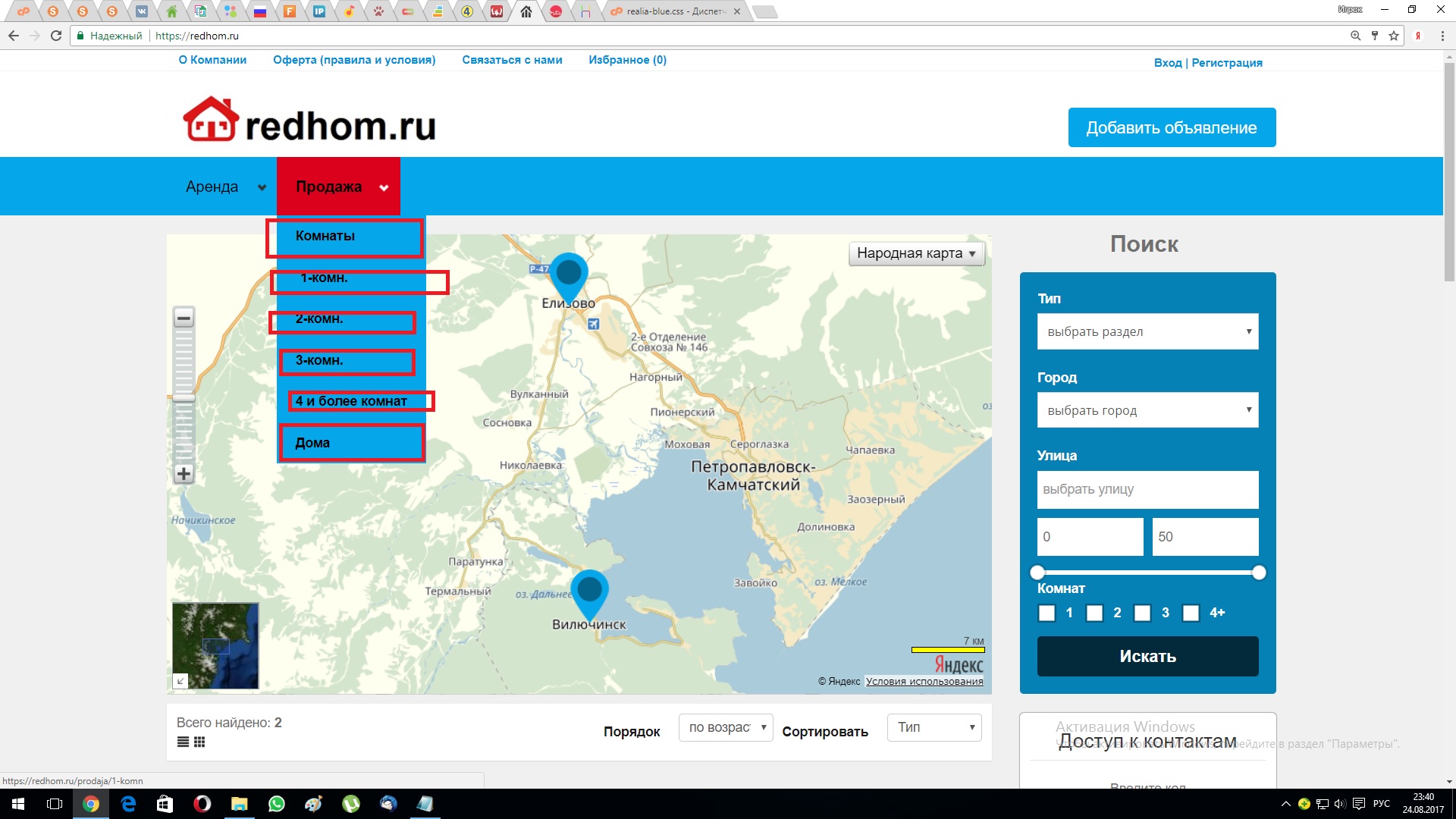Collapse the mini overview map arrow
The width and height of the screenshot is (1456, 819).
click(180, 681)
